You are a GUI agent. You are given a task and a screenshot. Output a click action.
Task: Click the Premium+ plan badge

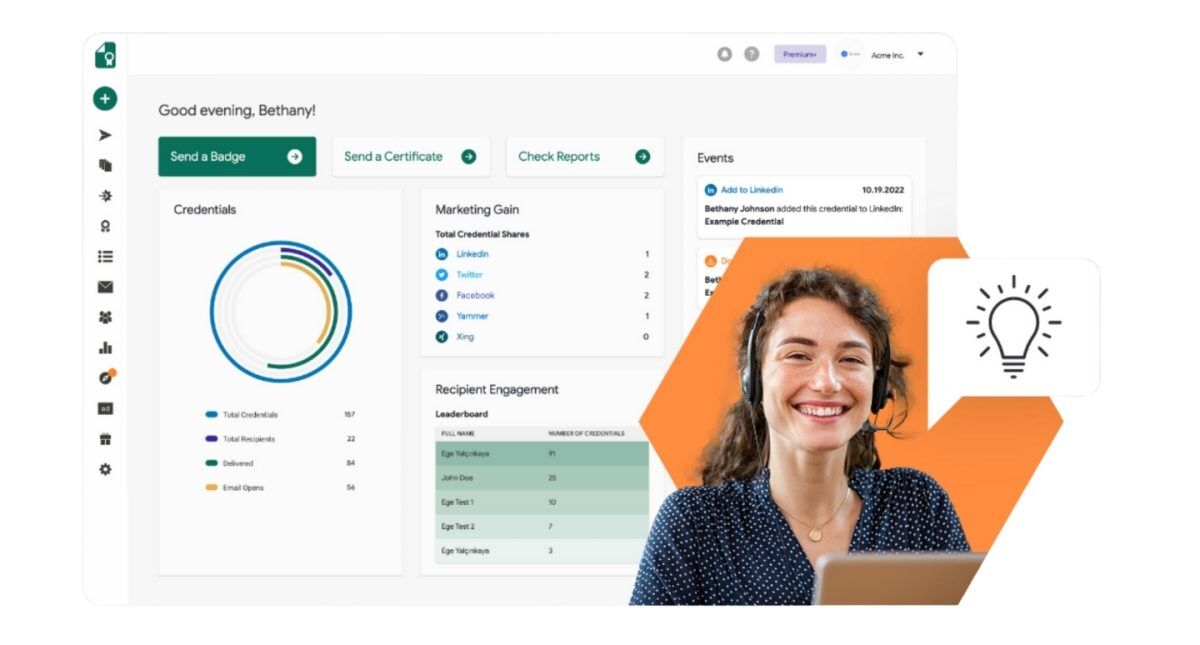click(x=800, y=55)
